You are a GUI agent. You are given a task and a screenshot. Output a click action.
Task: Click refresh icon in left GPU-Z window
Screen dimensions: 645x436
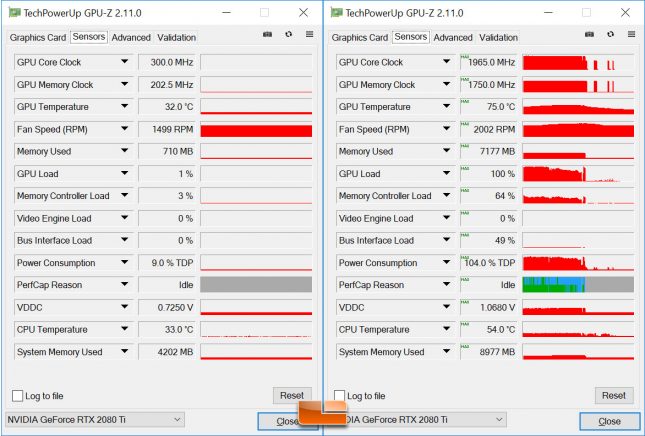coord(289,35)
